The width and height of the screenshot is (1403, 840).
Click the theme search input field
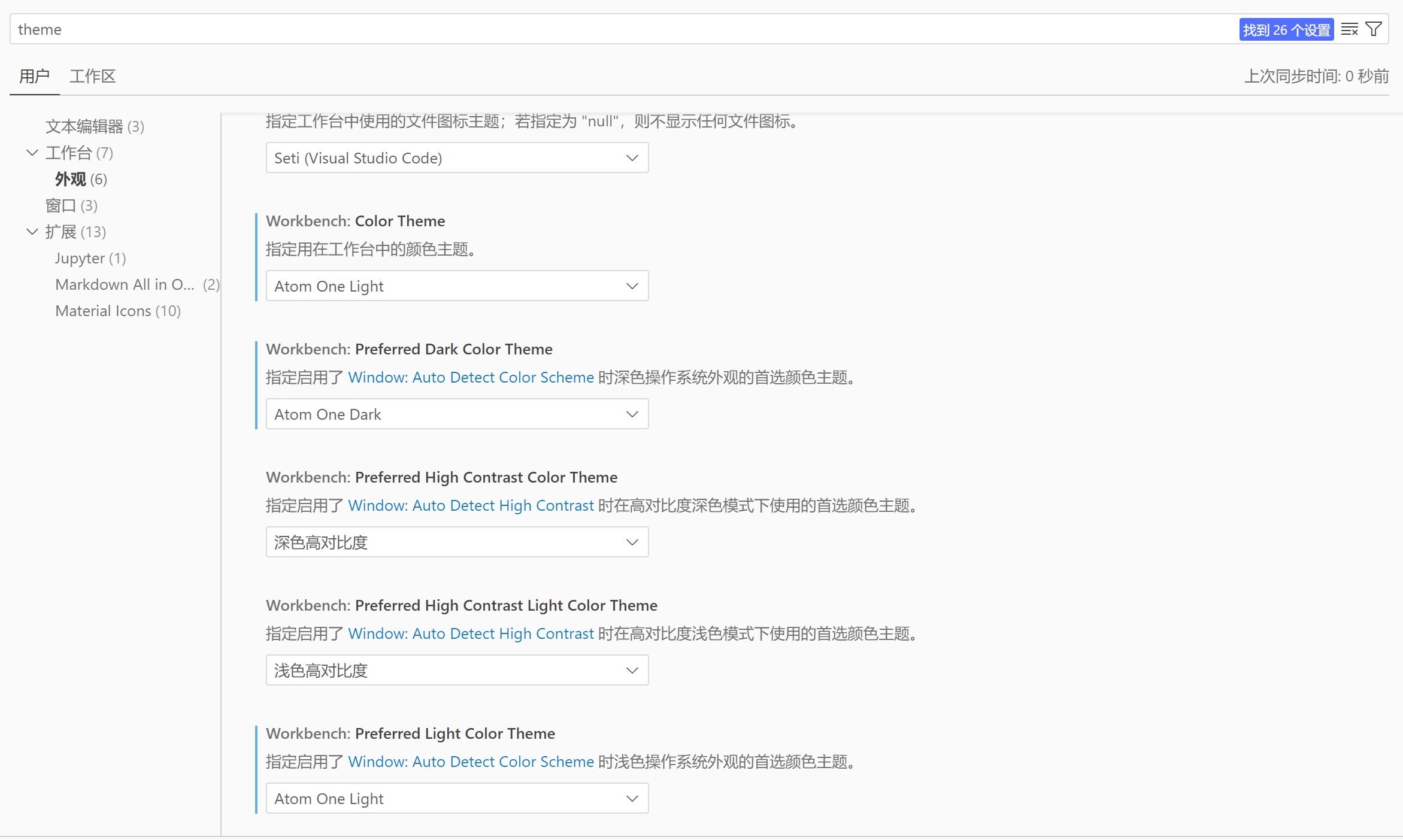pos(599,29)
